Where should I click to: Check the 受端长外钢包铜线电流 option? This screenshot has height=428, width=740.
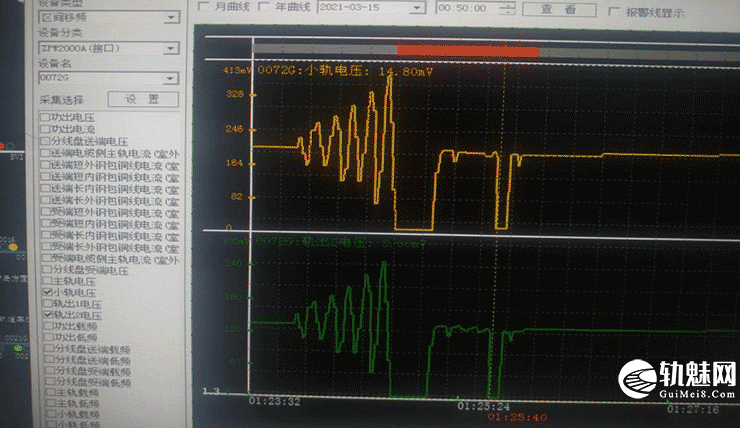pos(46,246)
